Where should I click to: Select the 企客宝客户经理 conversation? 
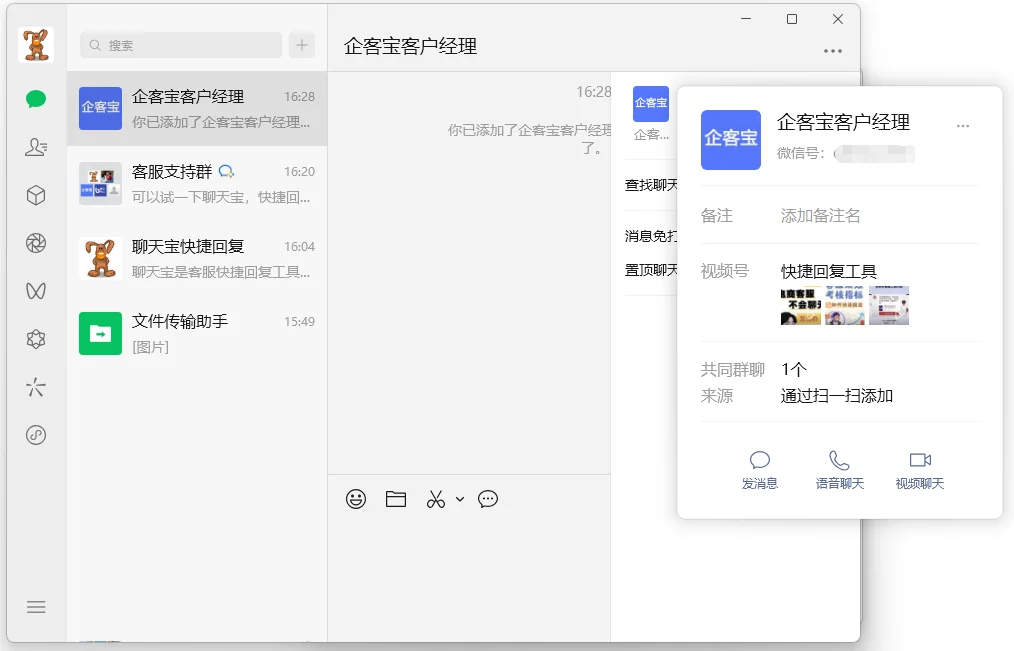pos(197,109)
